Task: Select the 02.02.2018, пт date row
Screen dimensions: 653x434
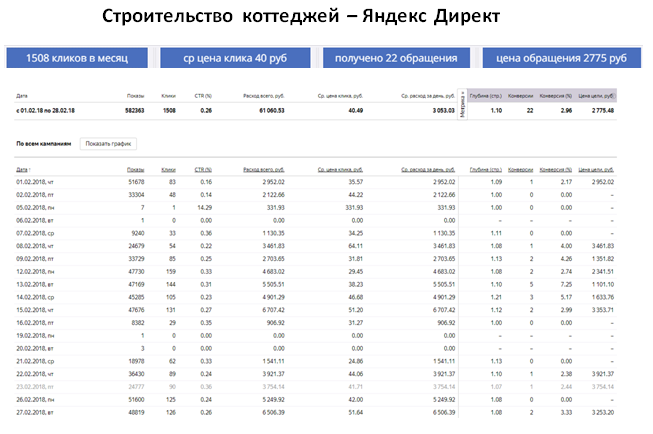Action: (315, 195)
